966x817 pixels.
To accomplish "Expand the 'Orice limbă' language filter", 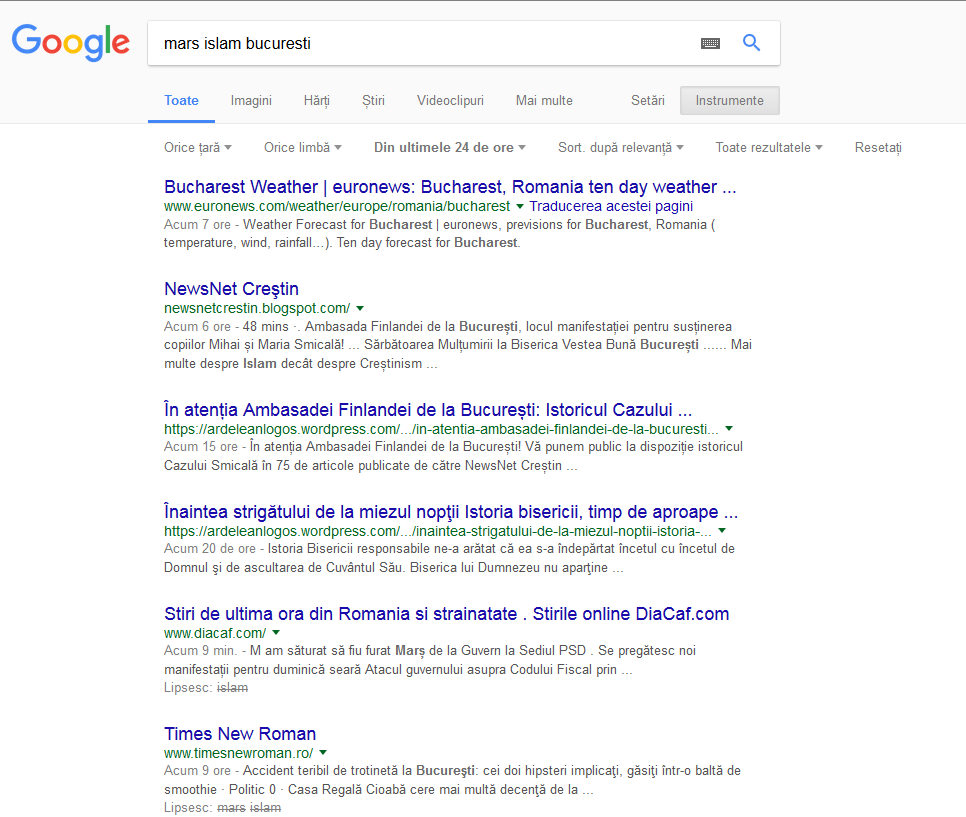I will pos(302,147).
